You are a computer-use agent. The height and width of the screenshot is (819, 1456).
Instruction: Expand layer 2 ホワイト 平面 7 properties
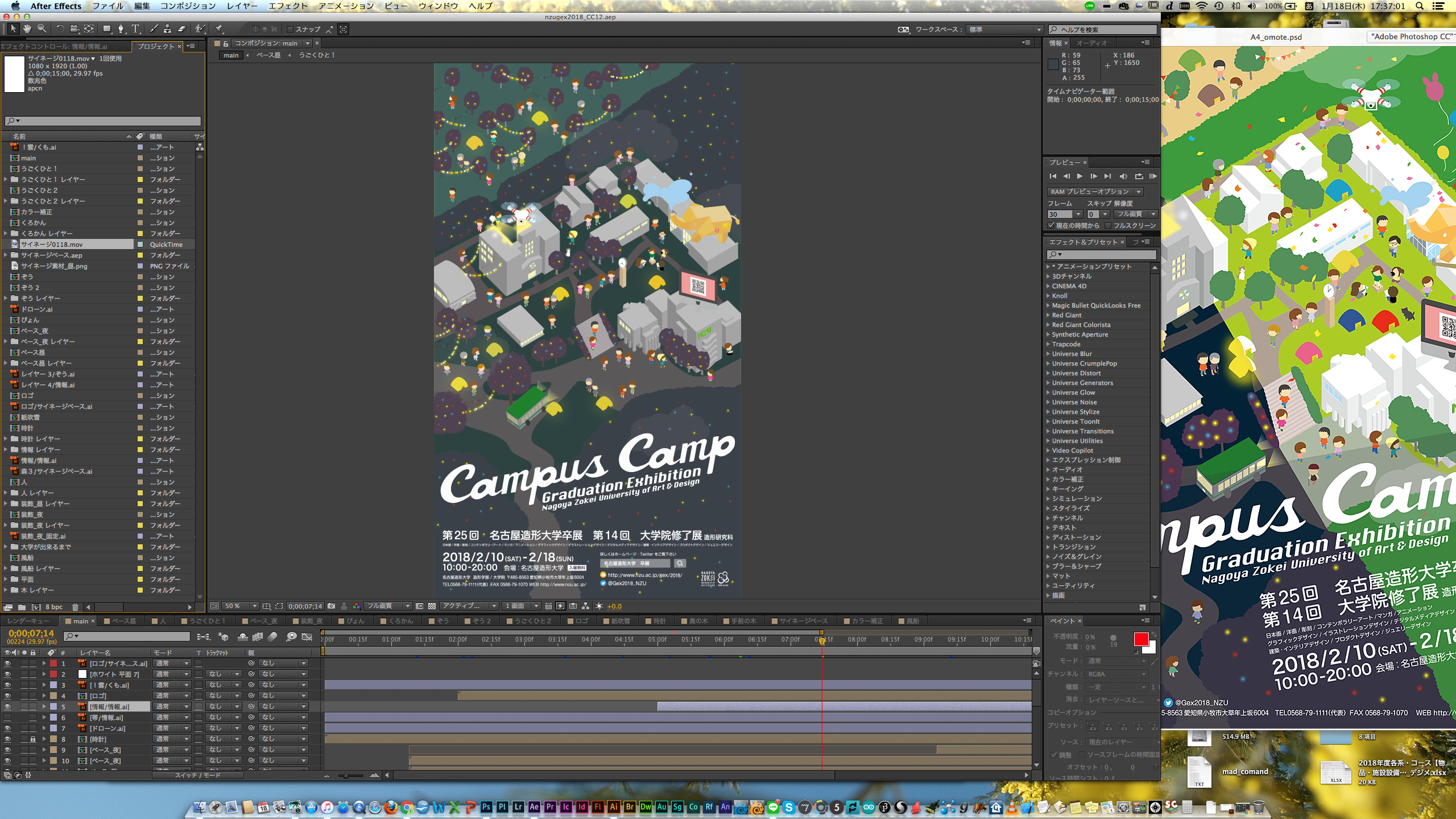tap(44, 675)
